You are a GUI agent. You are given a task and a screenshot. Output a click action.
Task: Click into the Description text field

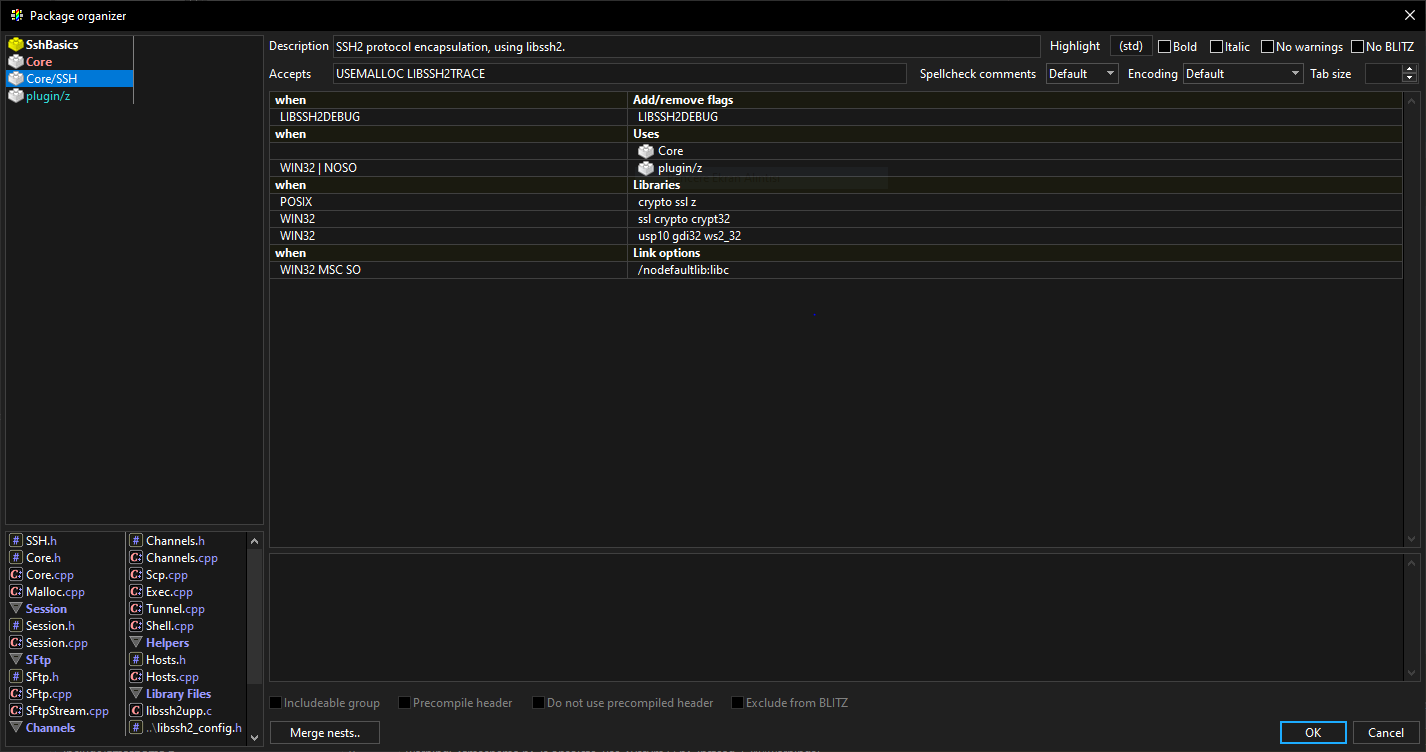686,47
